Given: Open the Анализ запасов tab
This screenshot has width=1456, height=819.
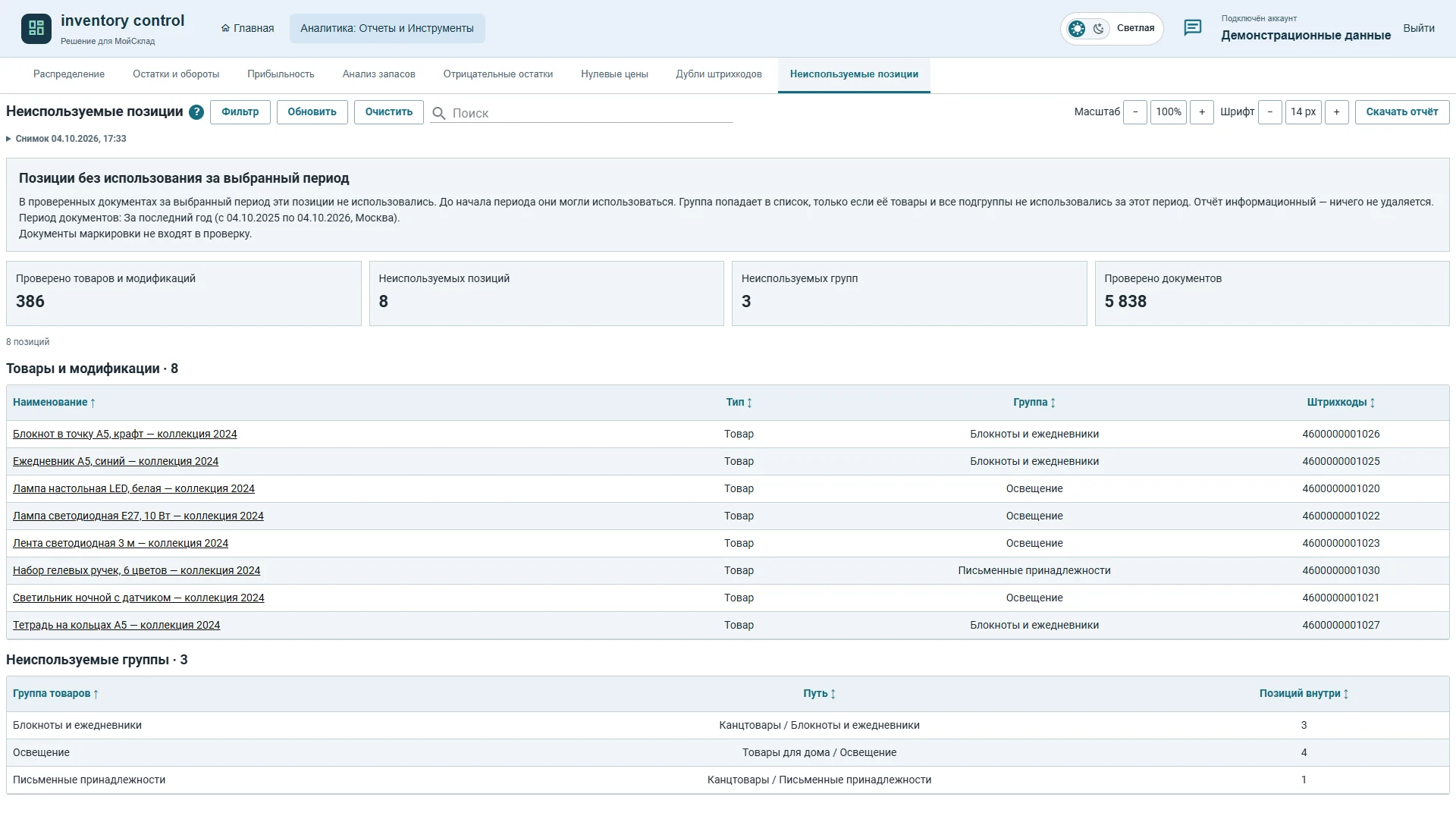Looking at the screenshot, I should coord(378,74).
